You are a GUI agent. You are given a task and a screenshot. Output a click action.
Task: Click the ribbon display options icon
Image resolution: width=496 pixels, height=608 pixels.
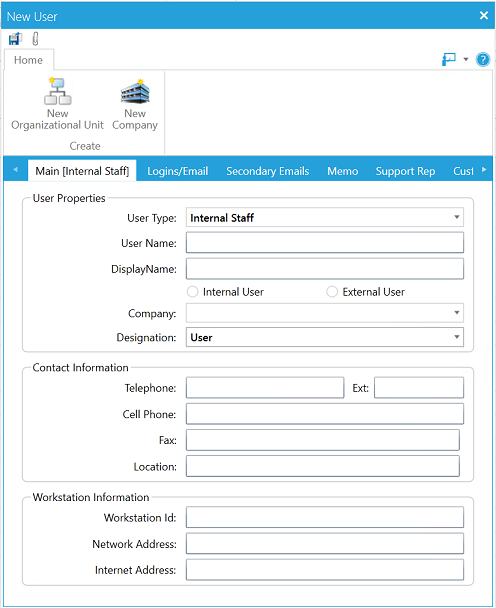click(449, 60)
